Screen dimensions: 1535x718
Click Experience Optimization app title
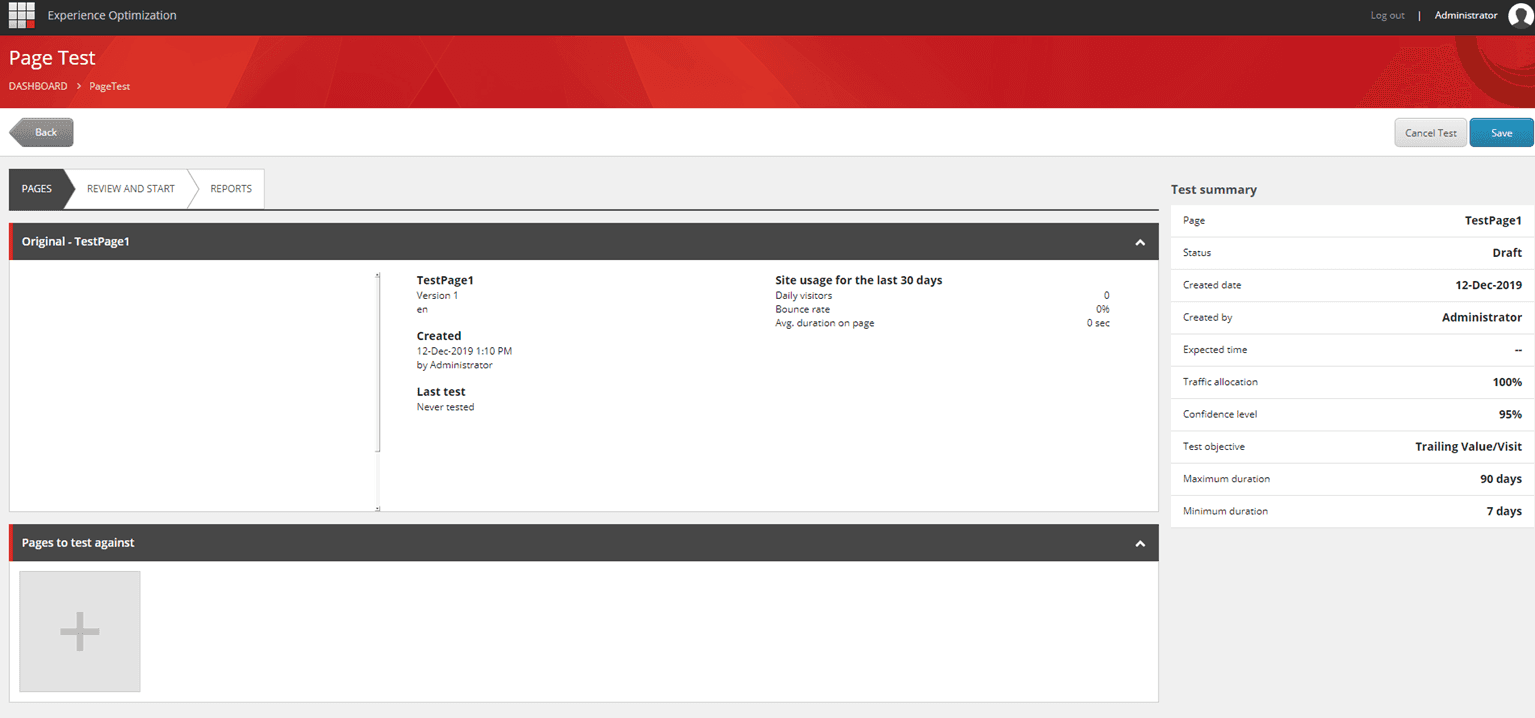point(112,15)
